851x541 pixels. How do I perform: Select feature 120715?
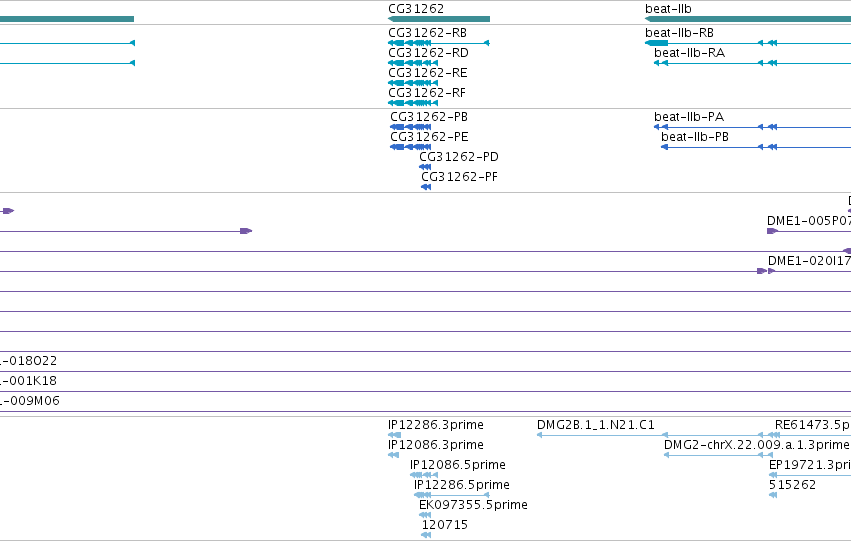click(x=444, y=525)
